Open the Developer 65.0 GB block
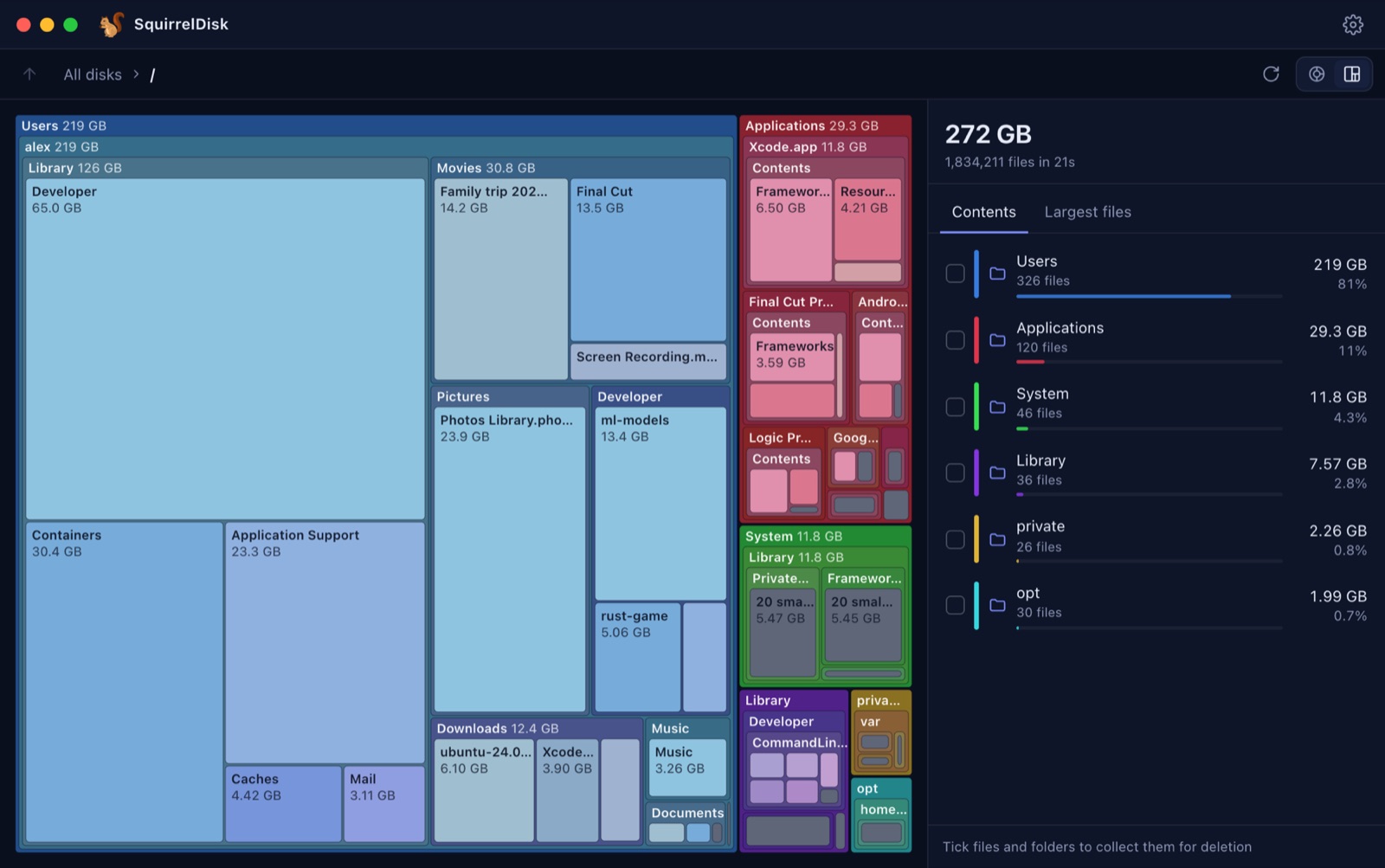Viewport: 1385px width, 868px height. coord(225,349)
